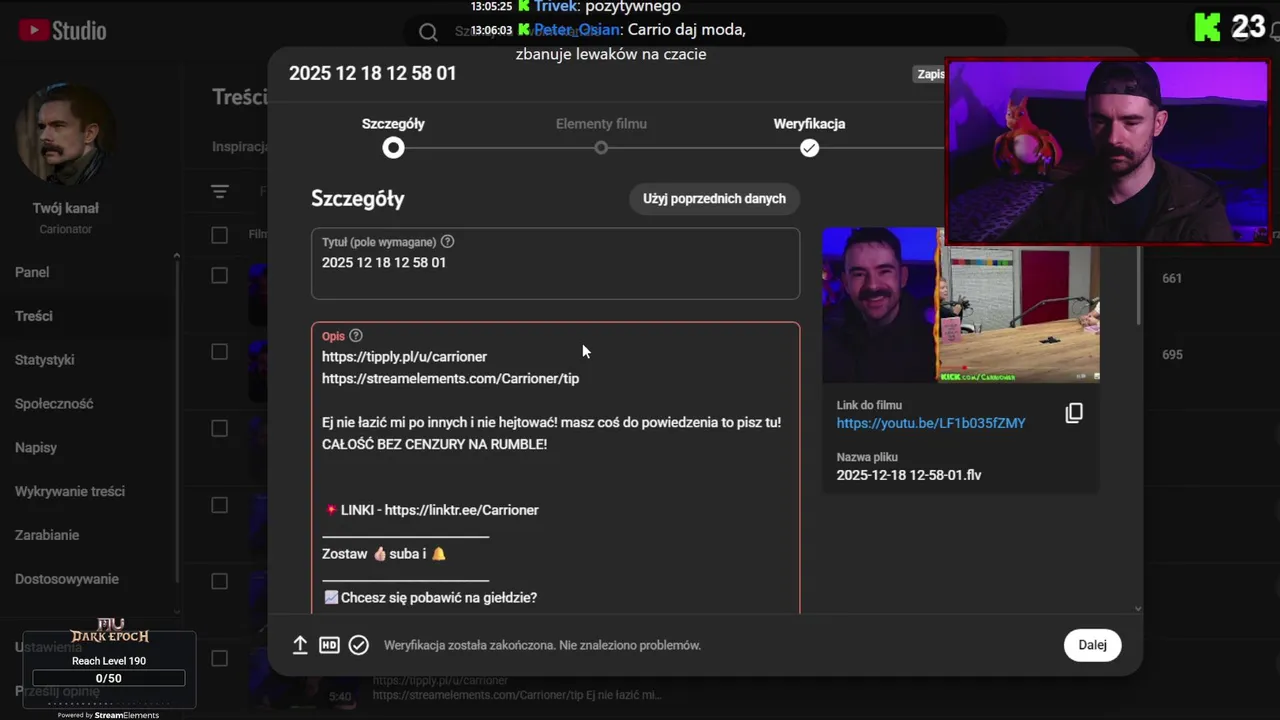Tick the checkbox of the row showing 661

[x=220, y=275]
